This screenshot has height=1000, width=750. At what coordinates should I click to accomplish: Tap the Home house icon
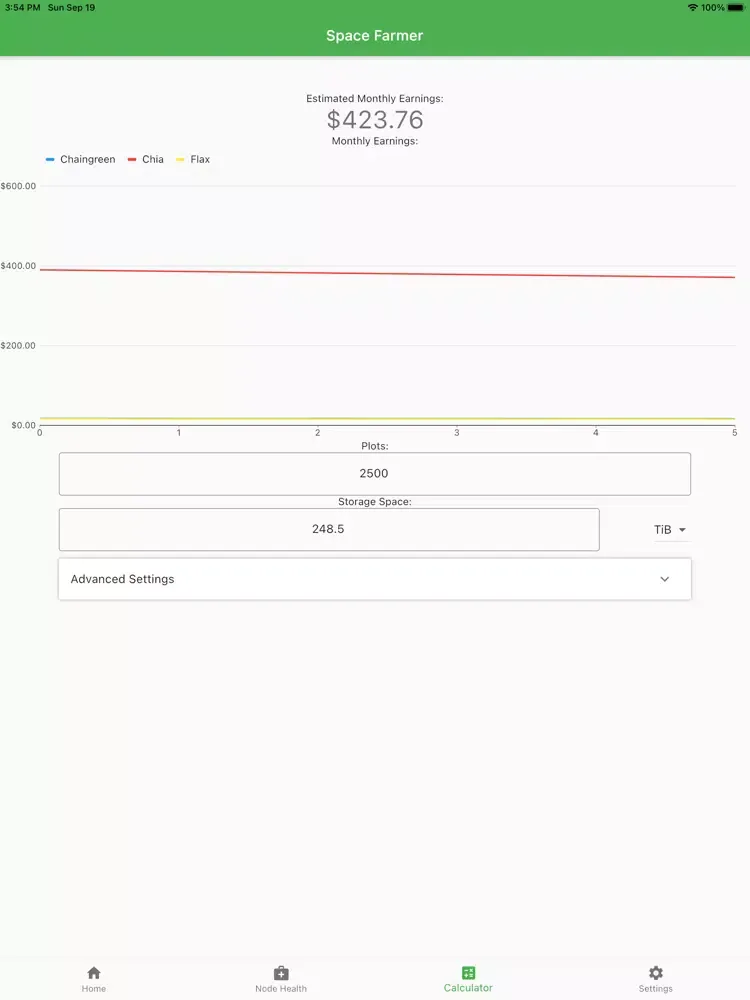pyautogui.click(x=94, y=973)
